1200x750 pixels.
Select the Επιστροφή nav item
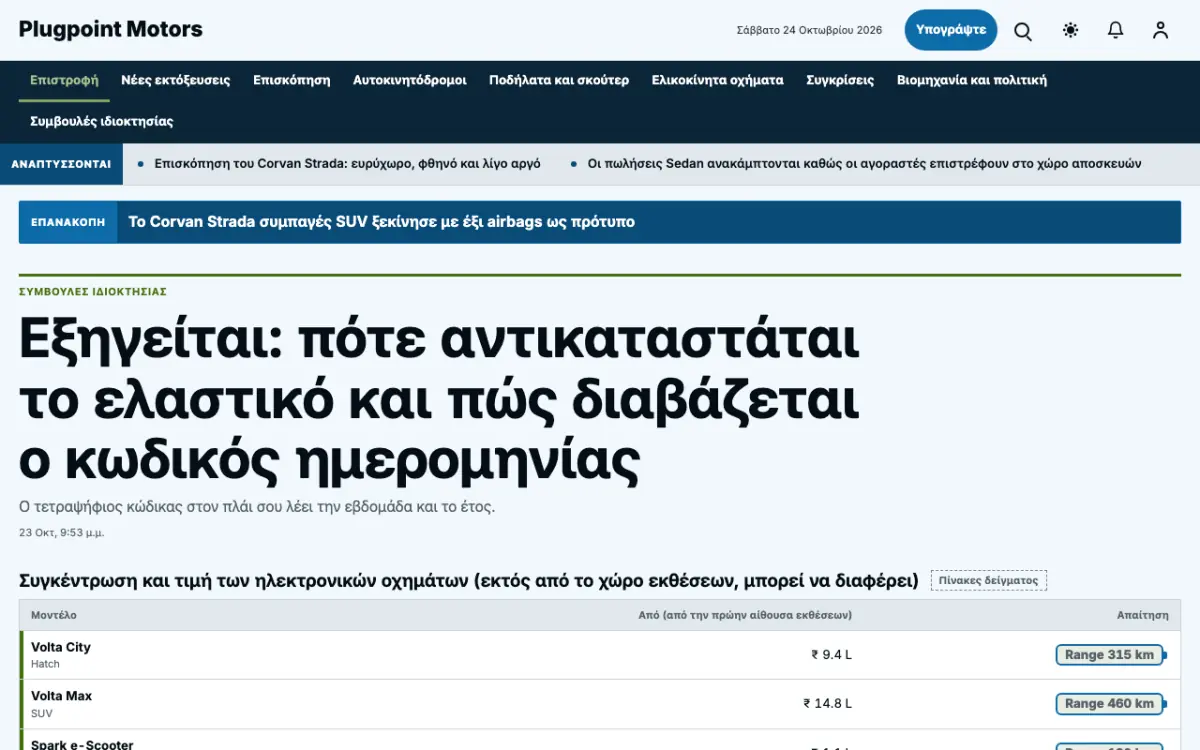coord(64,80)
